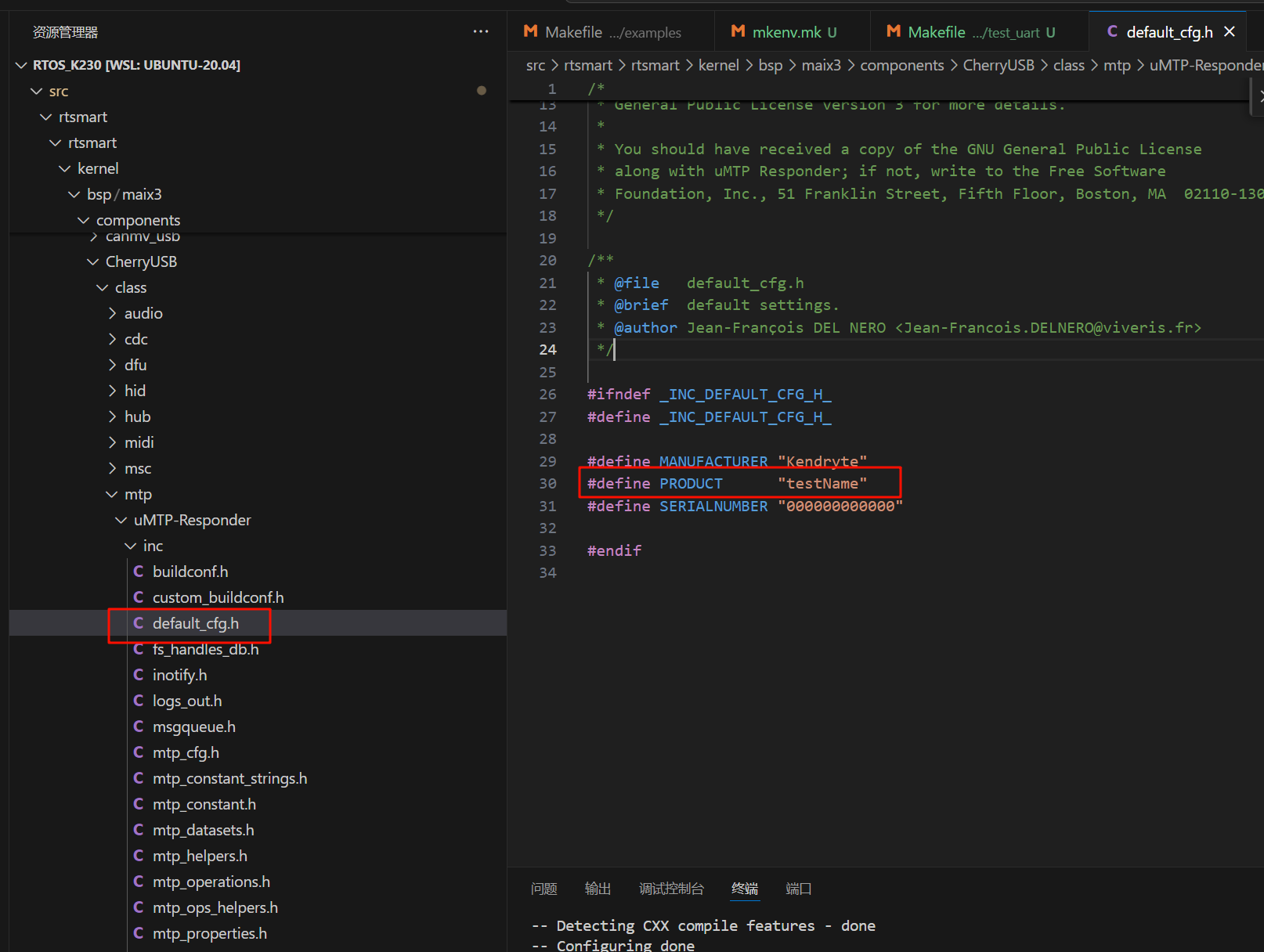Click the SERIALNUMBER define line
Screen dimensions: 1264x952
coord(745,507)
